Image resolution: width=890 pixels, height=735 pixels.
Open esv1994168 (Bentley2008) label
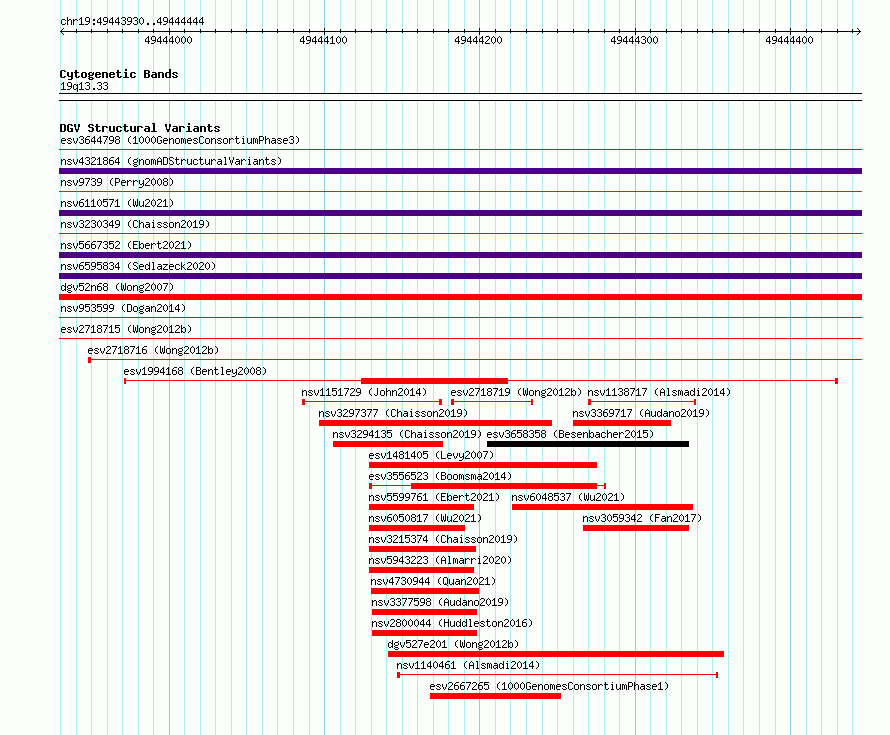tap(195, 371)
